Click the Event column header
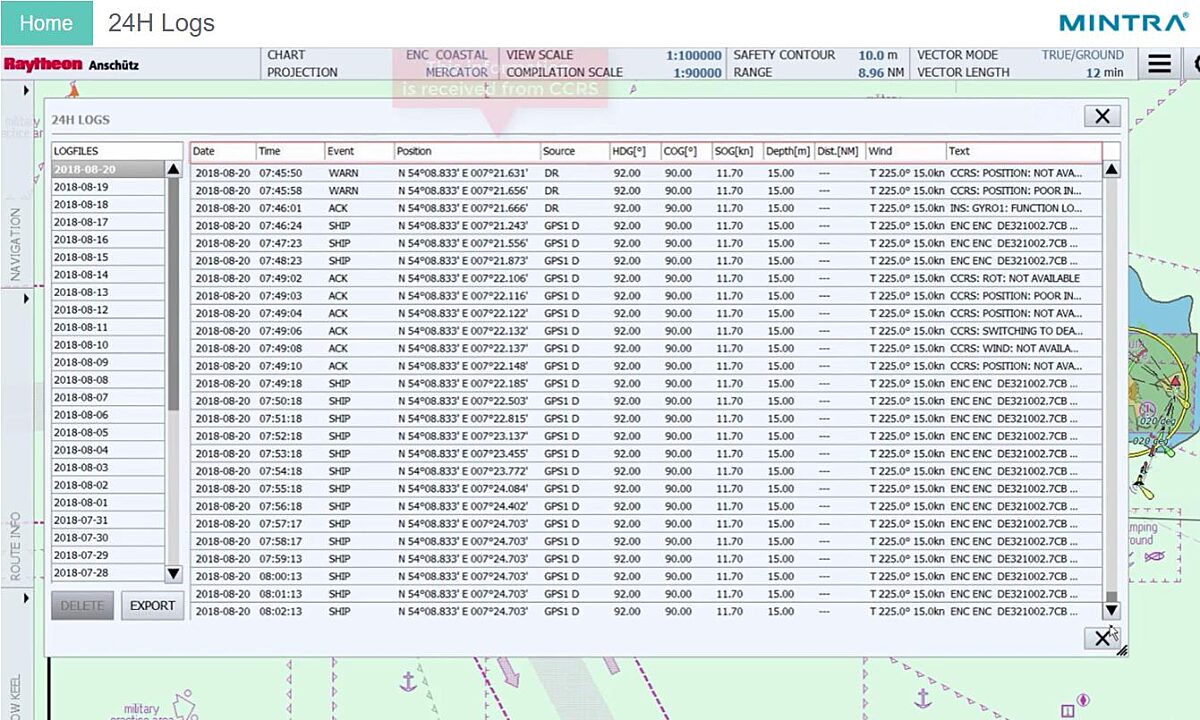1200x720 pixels. [360, 152]
